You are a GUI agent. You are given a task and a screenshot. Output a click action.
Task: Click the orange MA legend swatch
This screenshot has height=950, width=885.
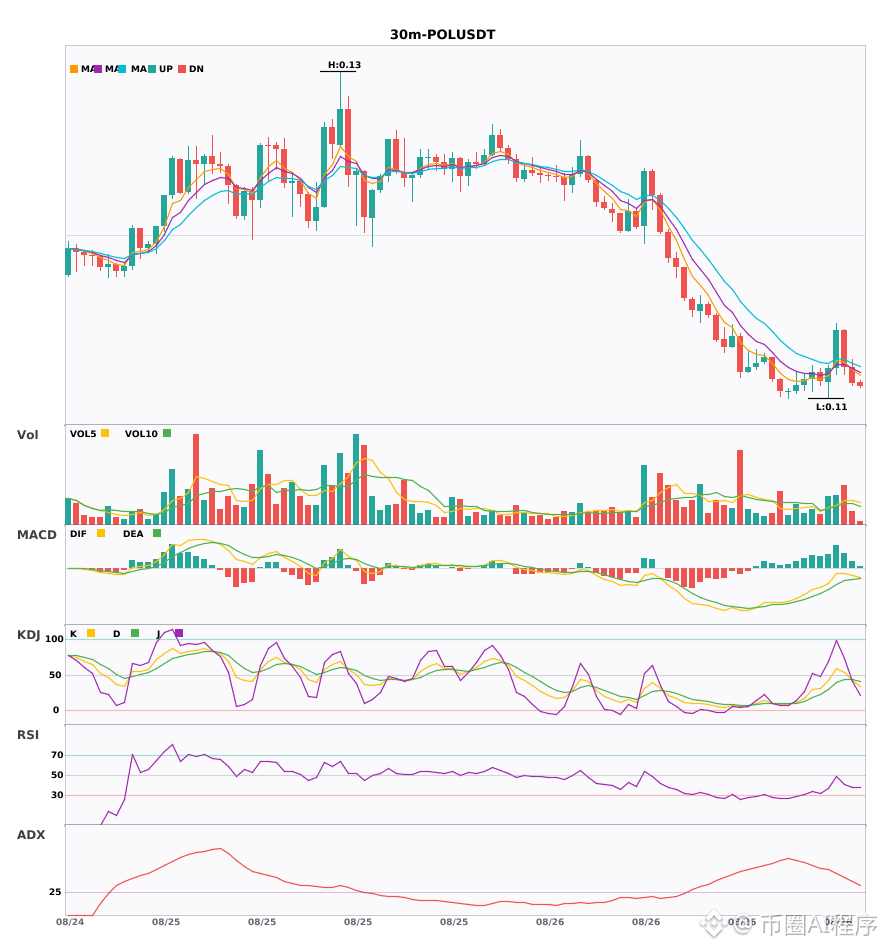coord(74,69)
